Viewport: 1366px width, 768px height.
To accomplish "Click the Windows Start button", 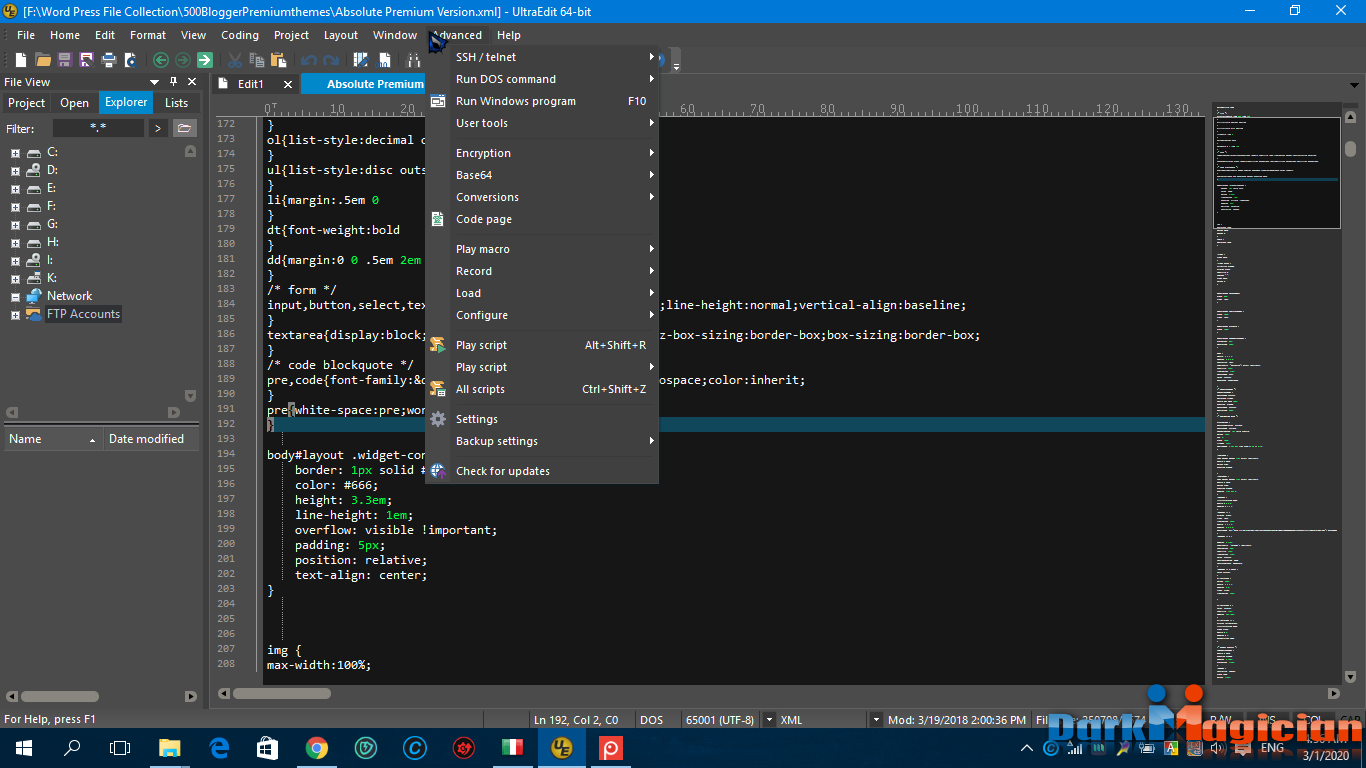I will point(24,748).
